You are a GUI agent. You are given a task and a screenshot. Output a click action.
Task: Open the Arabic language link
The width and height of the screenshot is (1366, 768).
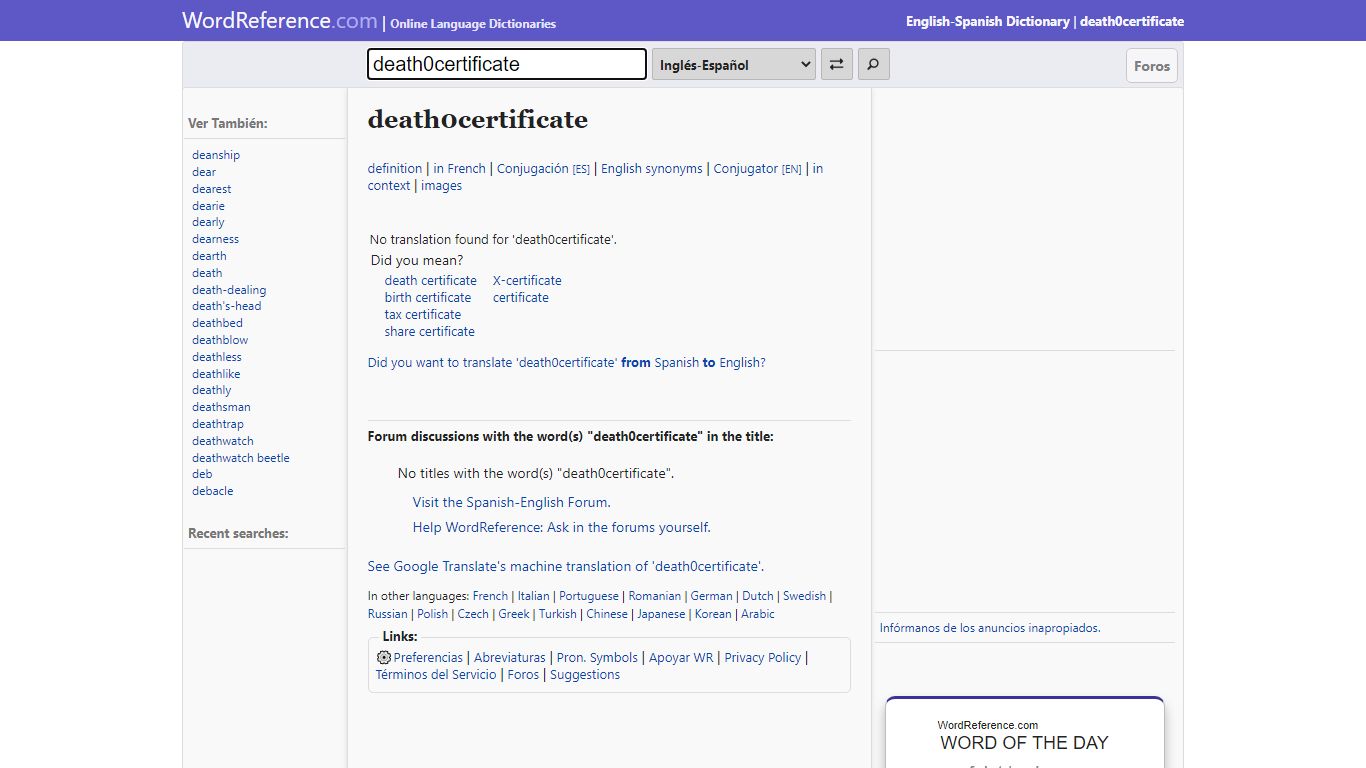coord(758,614)
